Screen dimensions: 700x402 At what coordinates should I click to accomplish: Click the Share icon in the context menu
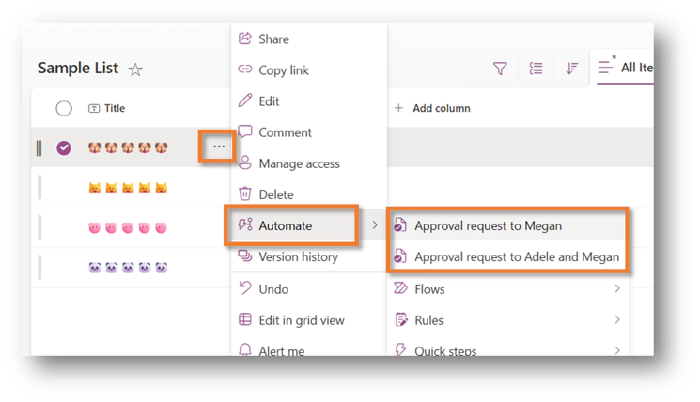coord(246,39)
